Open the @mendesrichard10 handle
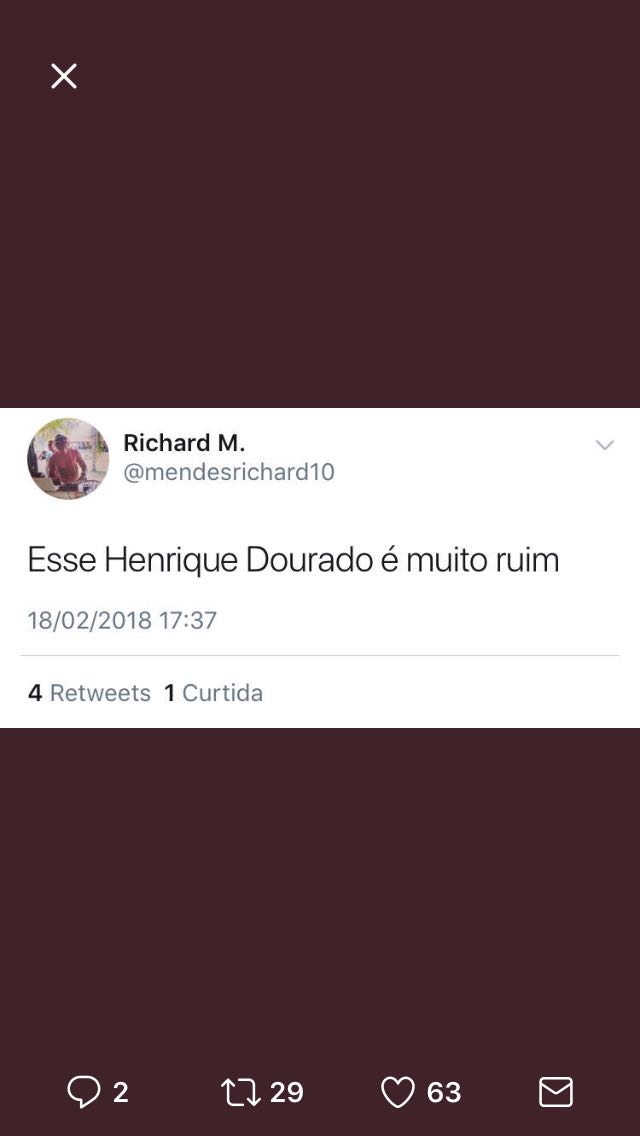This screenshot has height=1136, width=640. point(229,472)
